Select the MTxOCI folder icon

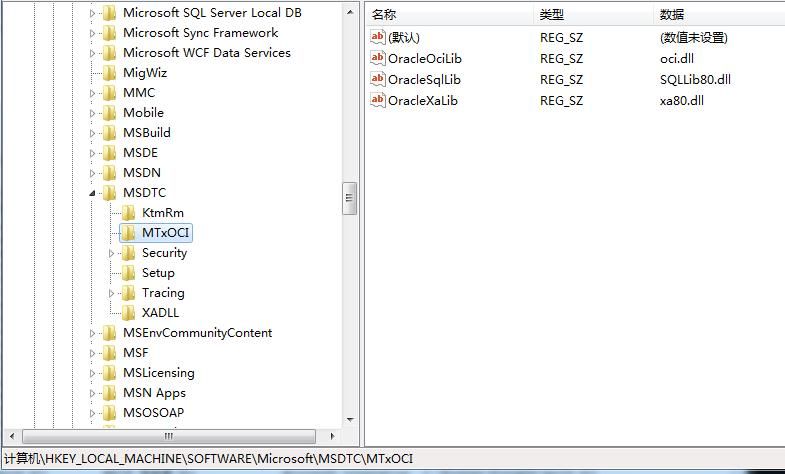(128, 233)
